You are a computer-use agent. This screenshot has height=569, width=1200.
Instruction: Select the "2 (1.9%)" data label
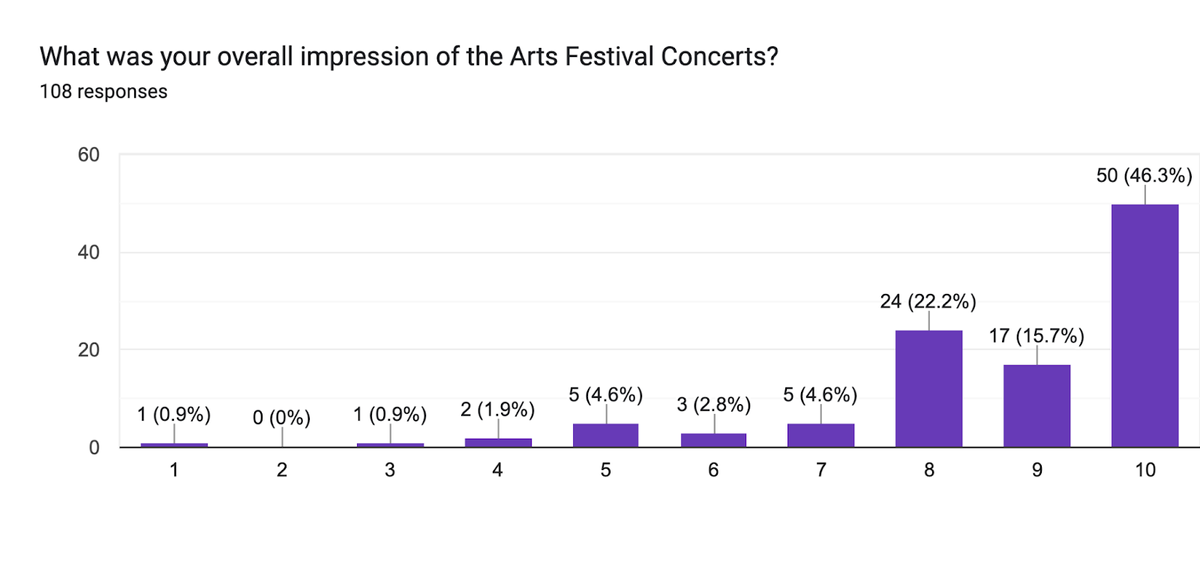pyautogui.click(x=497, y=409)
